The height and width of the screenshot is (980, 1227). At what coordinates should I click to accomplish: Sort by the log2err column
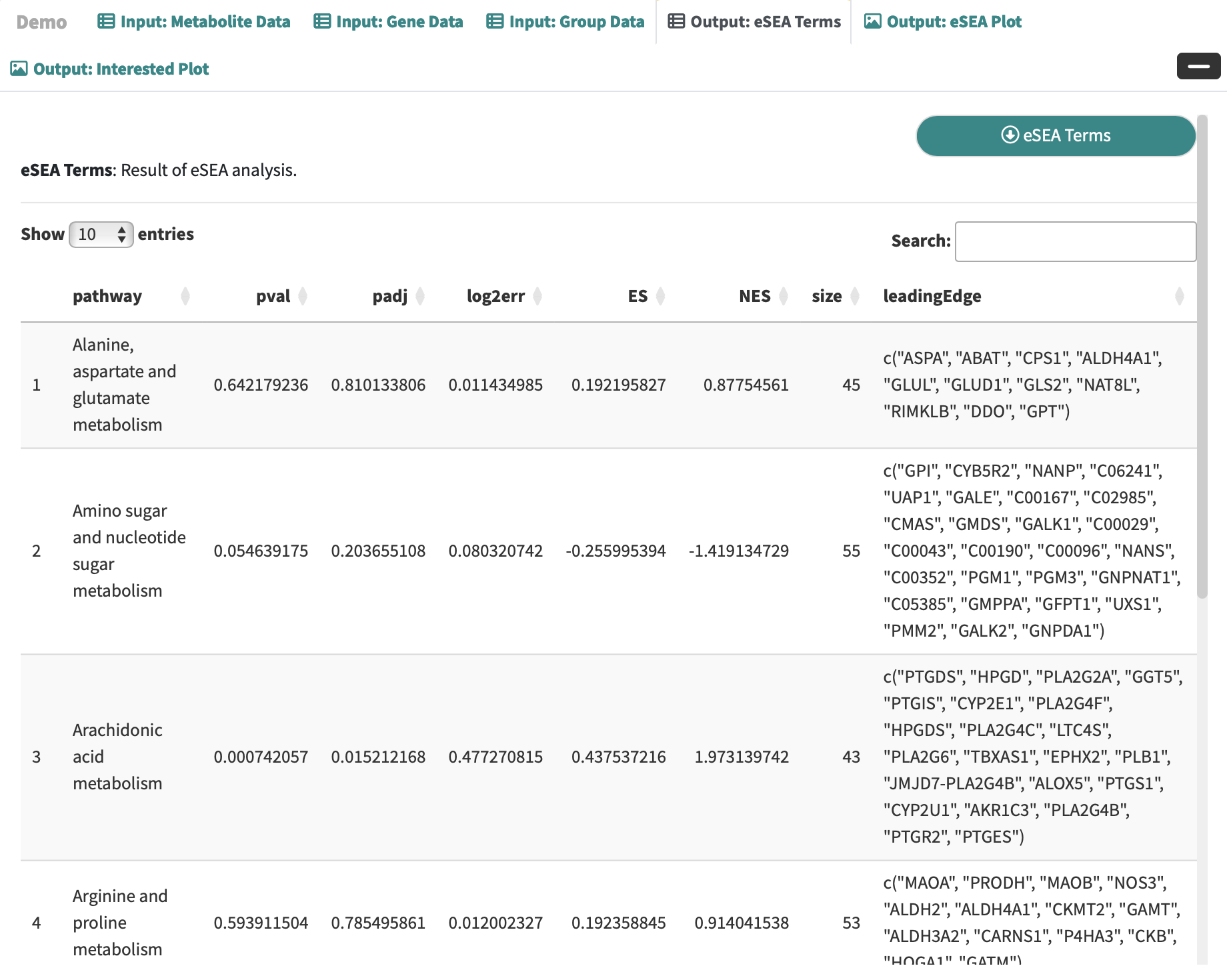point(496,296)
